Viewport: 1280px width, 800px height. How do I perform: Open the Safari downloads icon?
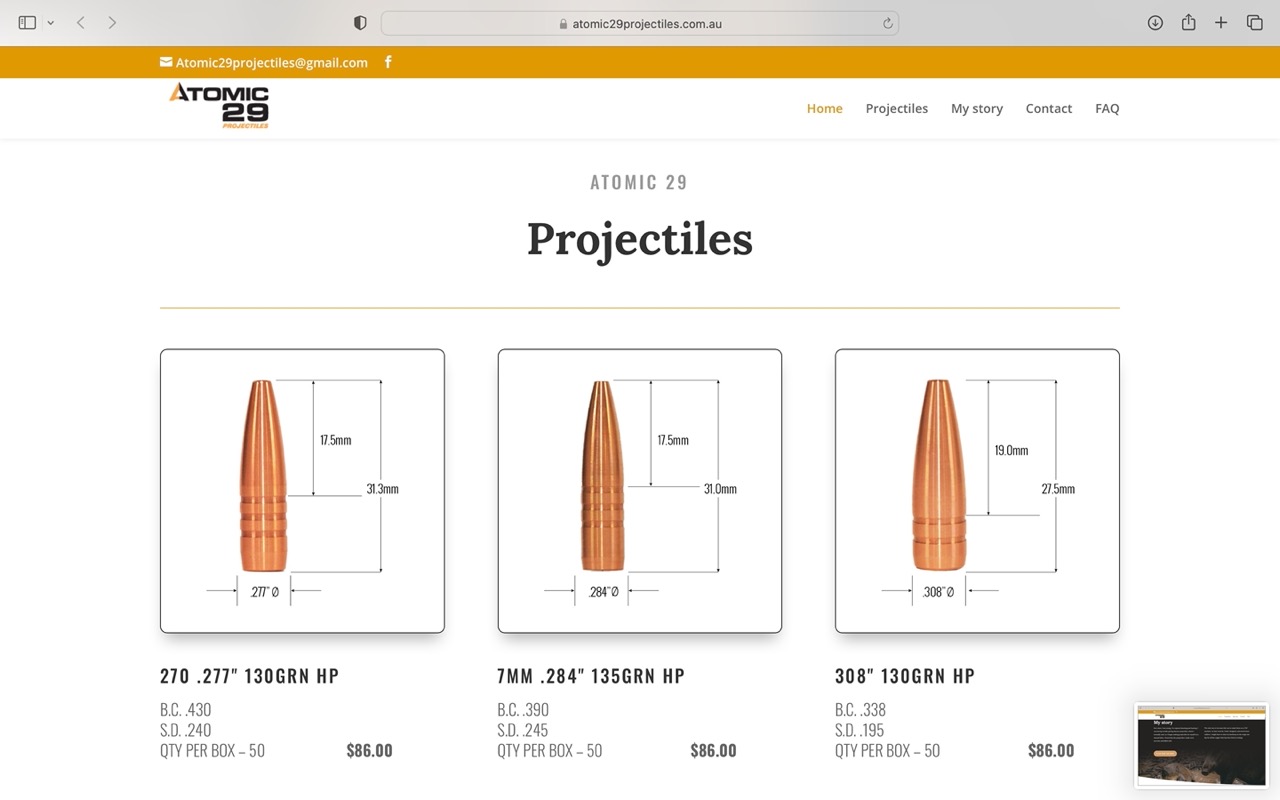1155,22
